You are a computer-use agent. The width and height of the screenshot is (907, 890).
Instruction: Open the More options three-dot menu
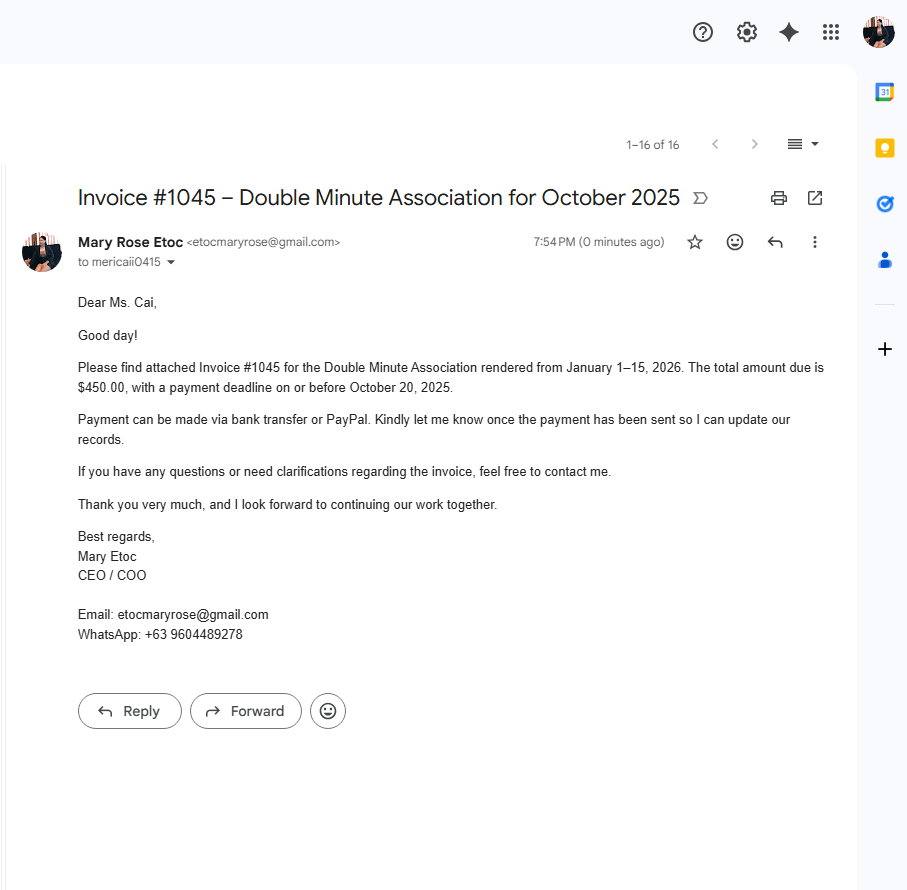pos(815,242)
